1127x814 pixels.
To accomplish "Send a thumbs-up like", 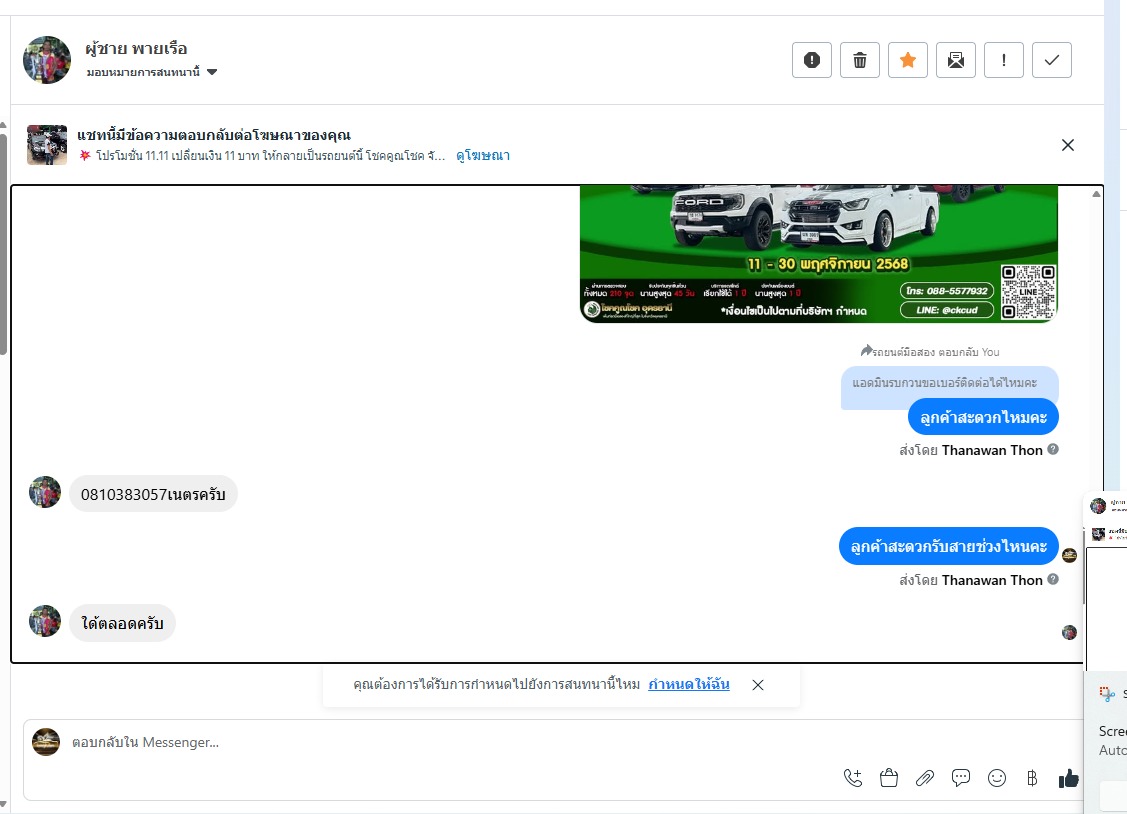I will 1068,778.
